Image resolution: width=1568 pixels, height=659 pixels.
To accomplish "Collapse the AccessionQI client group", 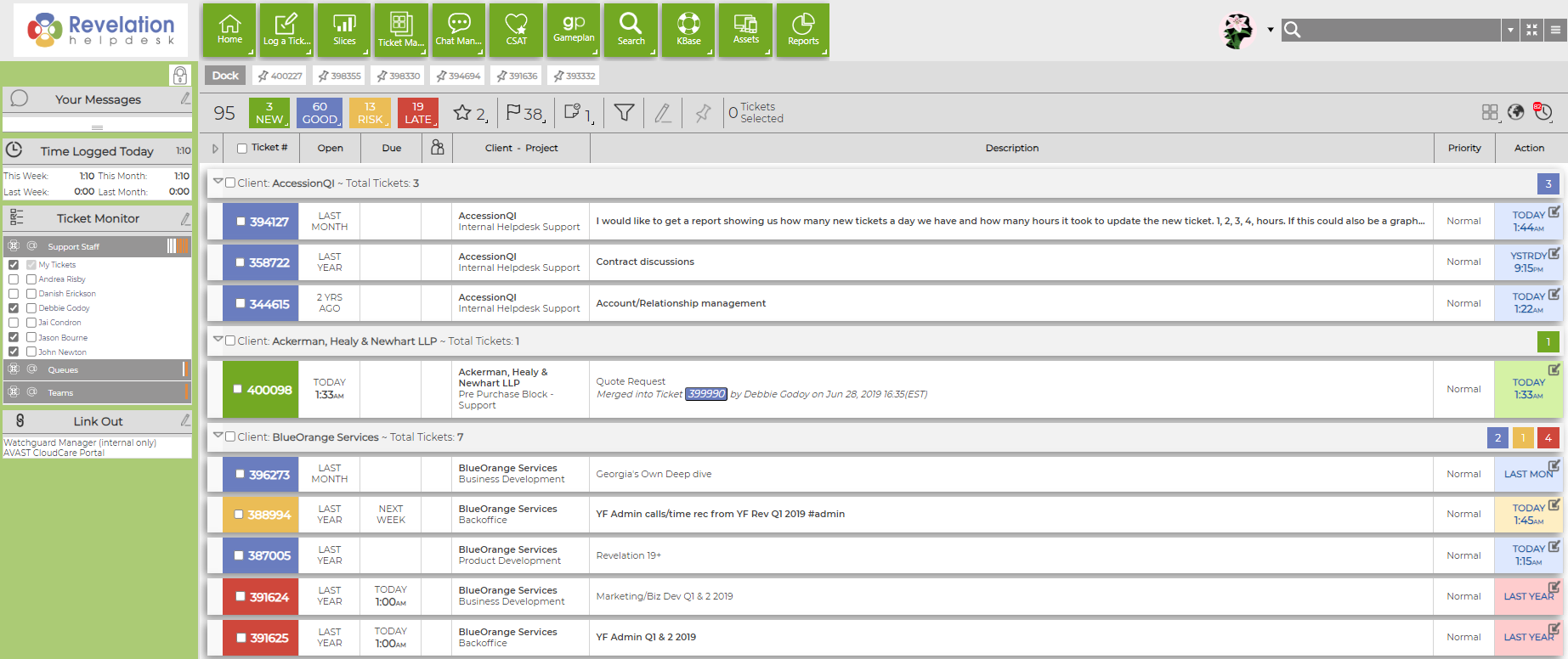I will (x=218, y=182).
